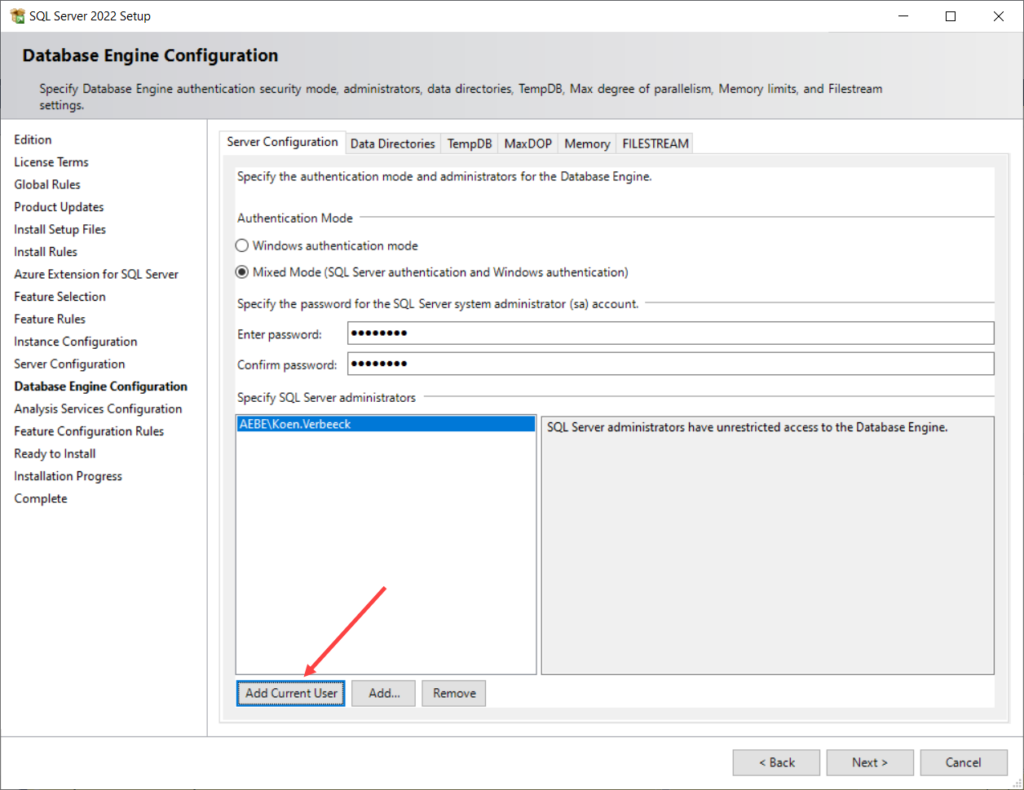Screen dimensions: 1024x790
Task: Click the Feature Configuration Rules step
Action: point(89,431)
